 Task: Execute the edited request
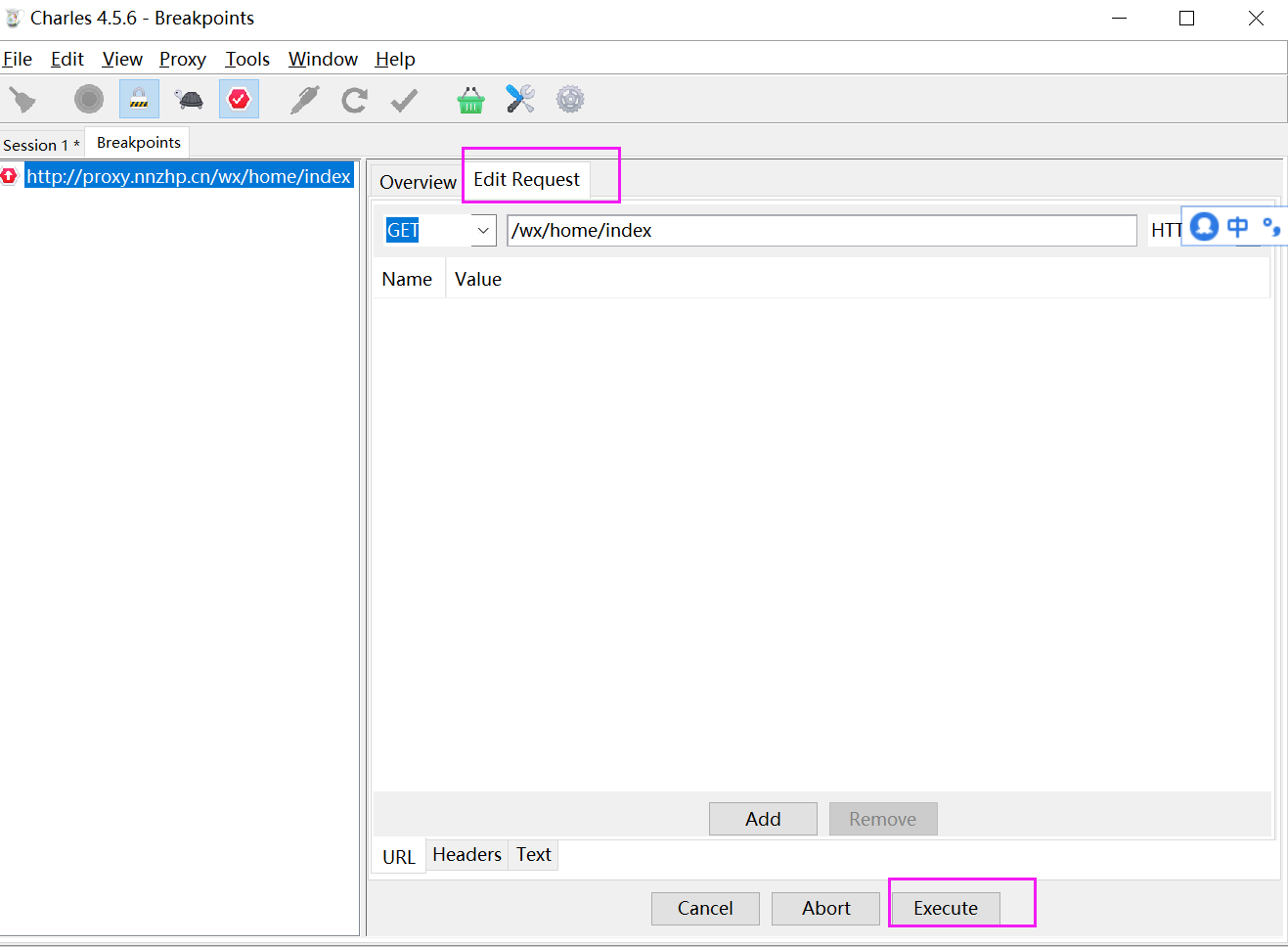click(x=946, y=908)
